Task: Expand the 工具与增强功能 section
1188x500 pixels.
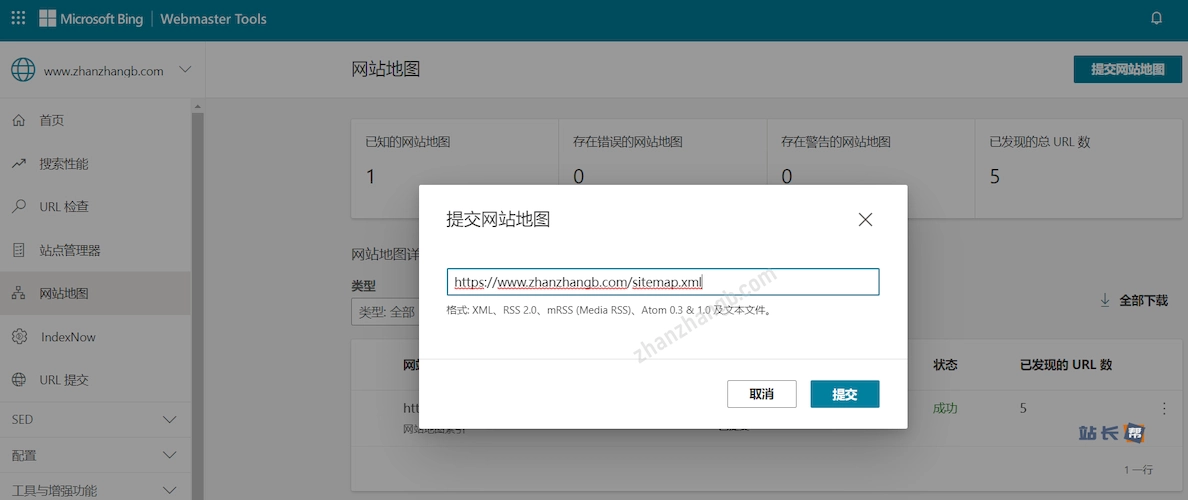Action: click(x=170, y=491)
